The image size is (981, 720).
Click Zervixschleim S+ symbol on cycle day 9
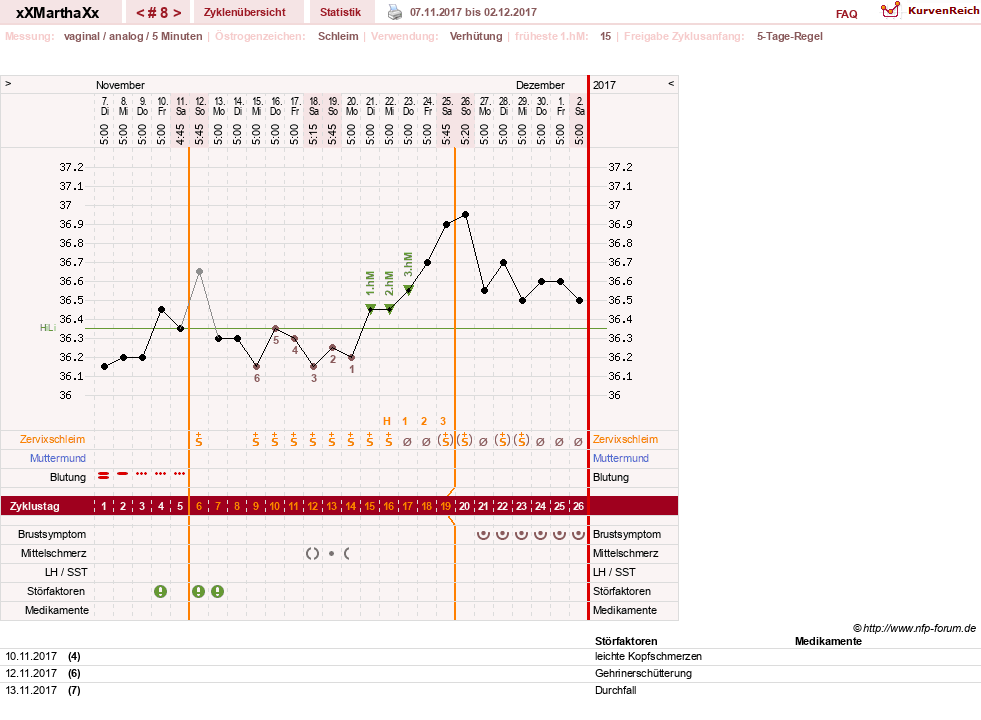pyautogui.click(x=255, y=439)
